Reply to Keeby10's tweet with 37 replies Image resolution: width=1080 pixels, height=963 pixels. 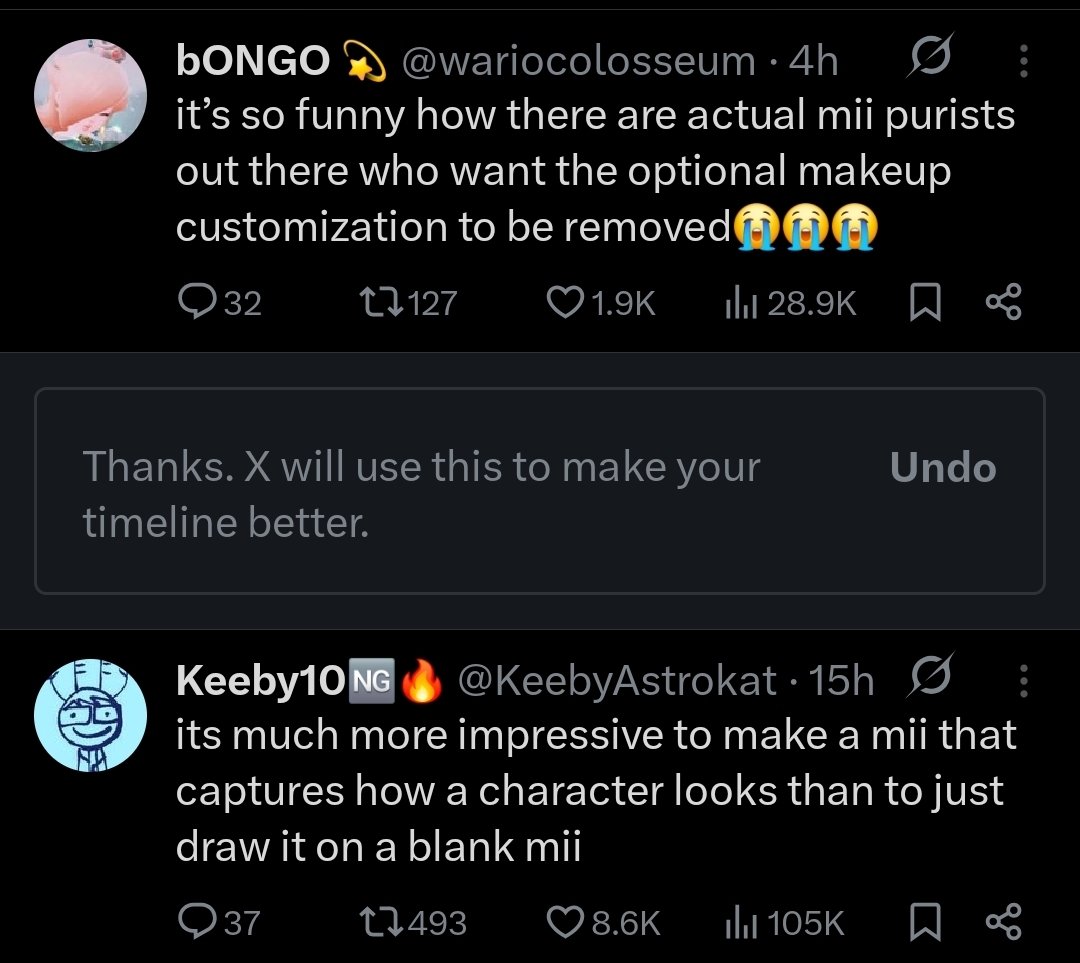click(x=192, y=920)
